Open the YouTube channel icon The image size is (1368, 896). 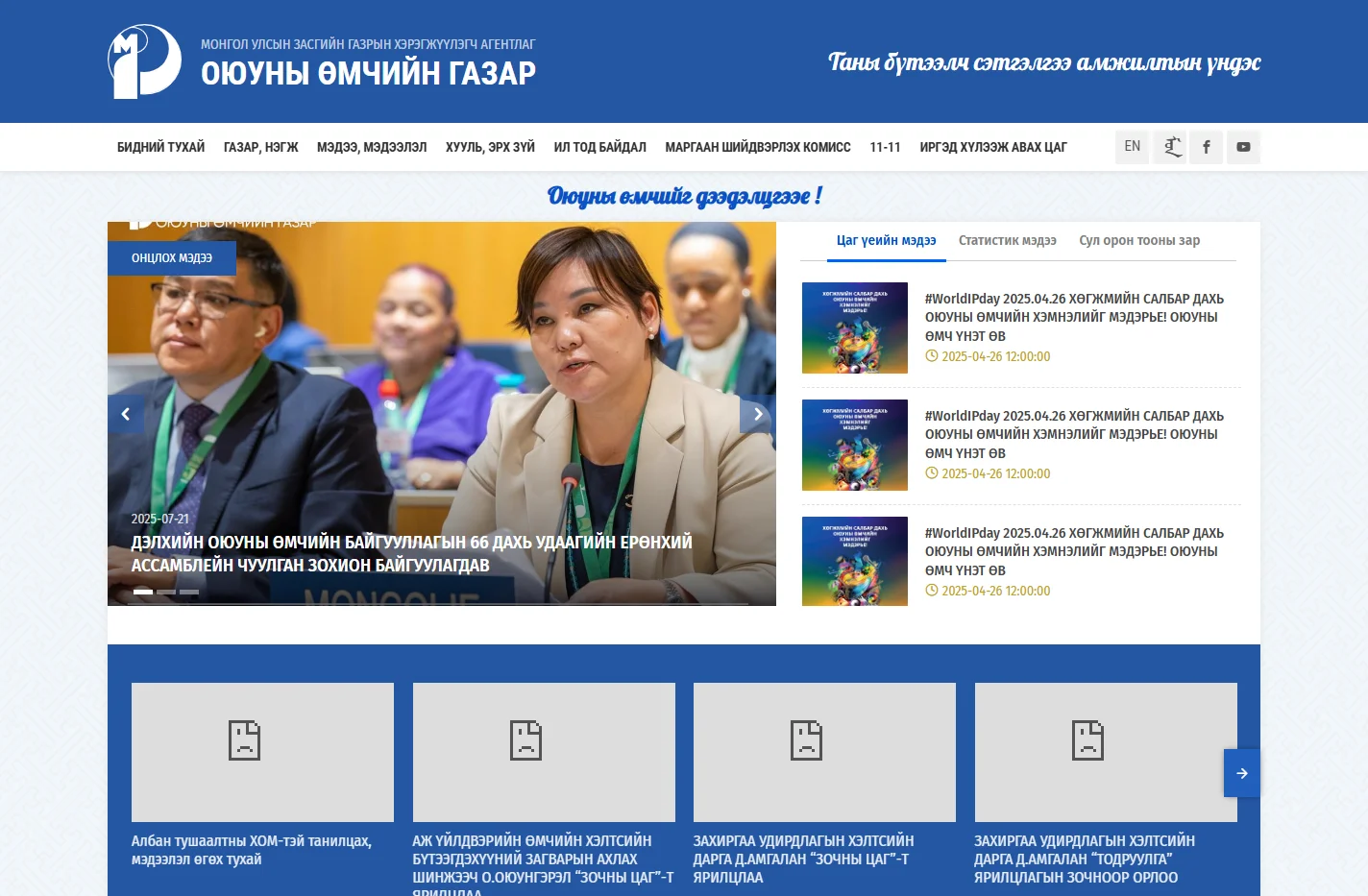pyautogui.click(x=1243, y=147)
